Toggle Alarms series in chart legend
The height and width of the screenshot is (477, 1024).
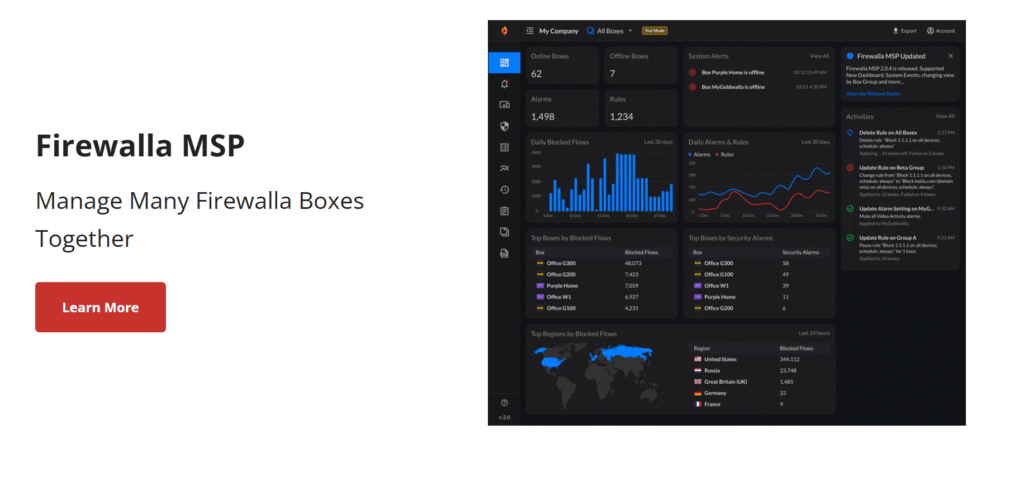tap(698, 155)
